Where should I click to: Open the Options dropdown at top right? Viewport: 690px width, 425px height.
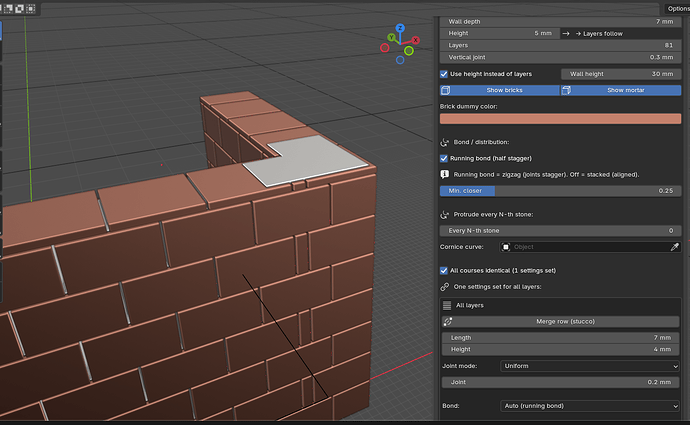pyautogui.click(x=677, y=8)
